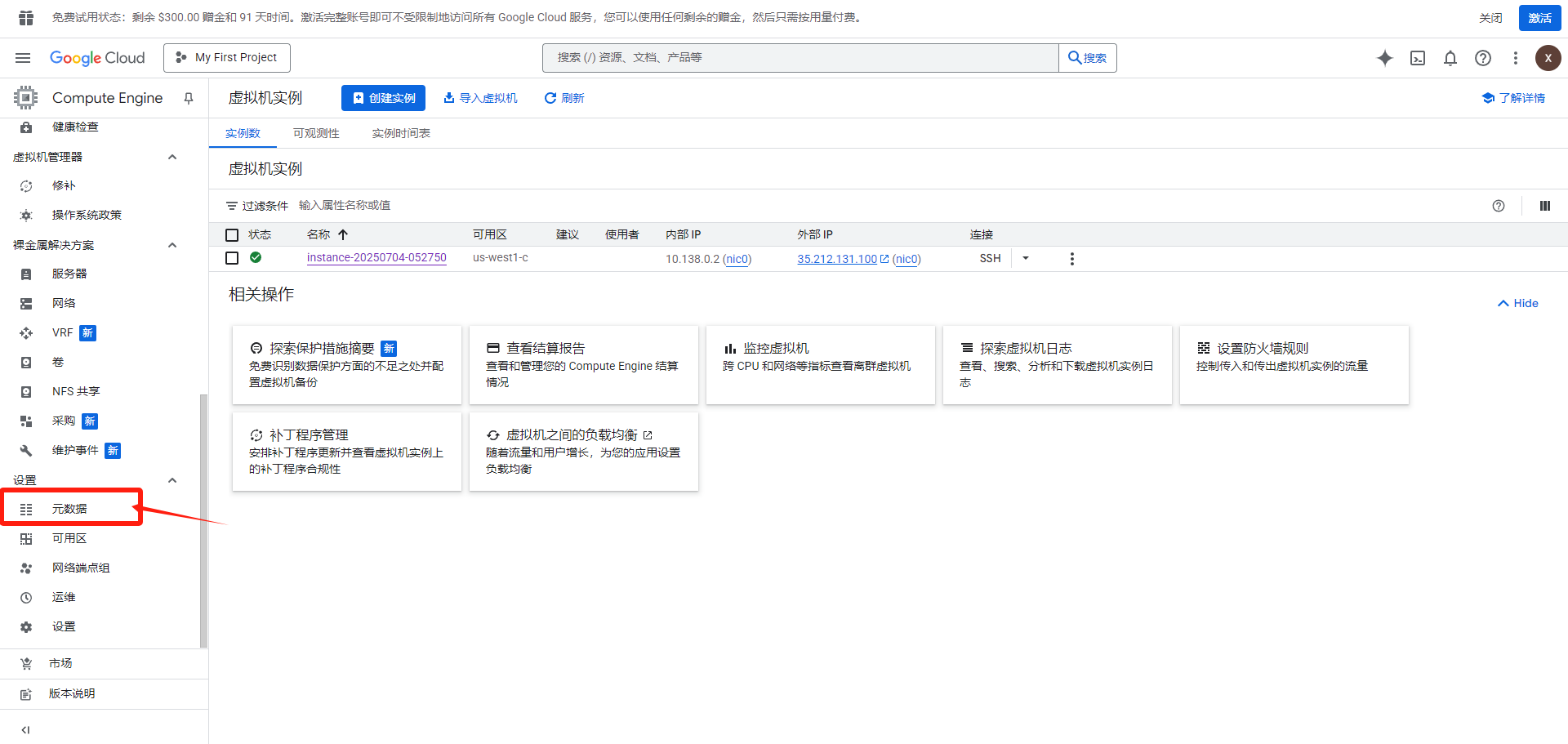
Task: Open the 了解详情 link
Action: pyautogui.click(x=1513, y=98)
